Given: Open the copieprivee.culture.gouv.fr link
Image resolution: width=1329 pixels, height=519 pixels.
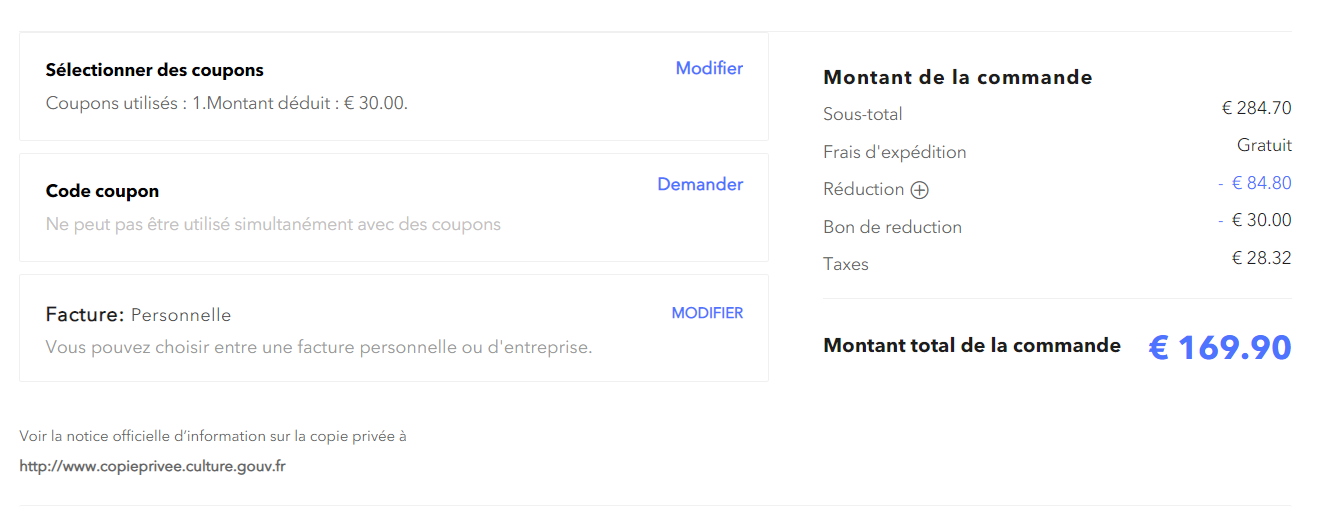Looking at the screenshot, I should 152,466.
